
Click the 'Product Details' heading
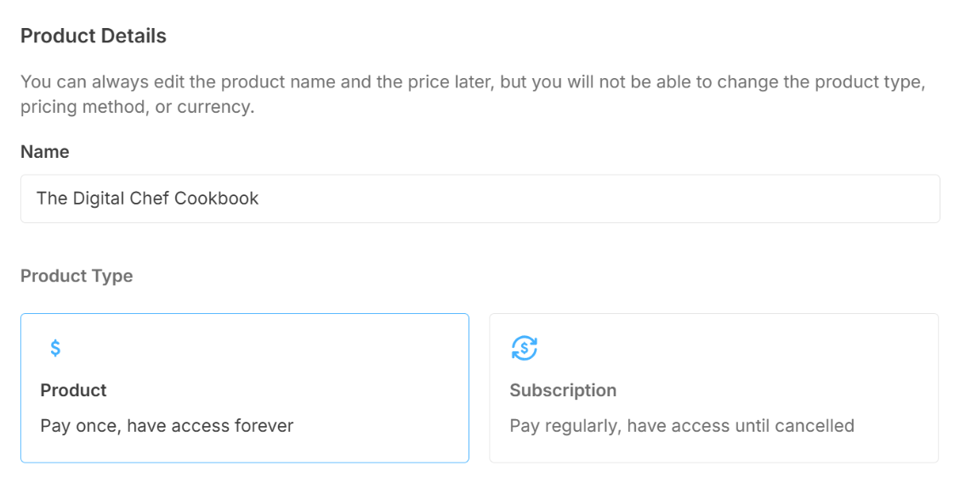pyautogui.click(x=93, y=36)
